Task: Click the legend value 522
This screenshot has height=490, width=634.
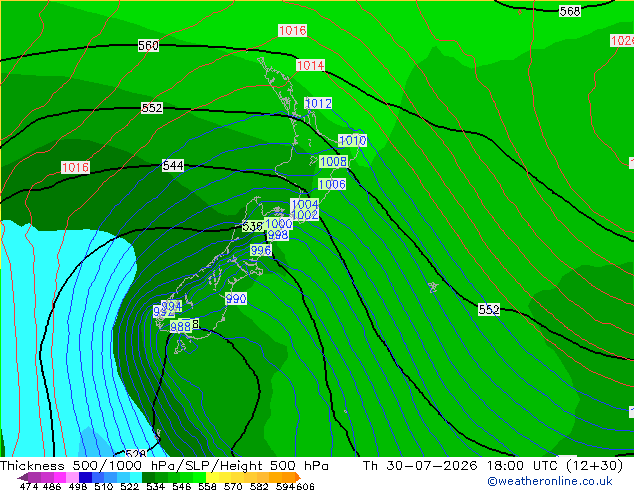Action: (129, 486)
